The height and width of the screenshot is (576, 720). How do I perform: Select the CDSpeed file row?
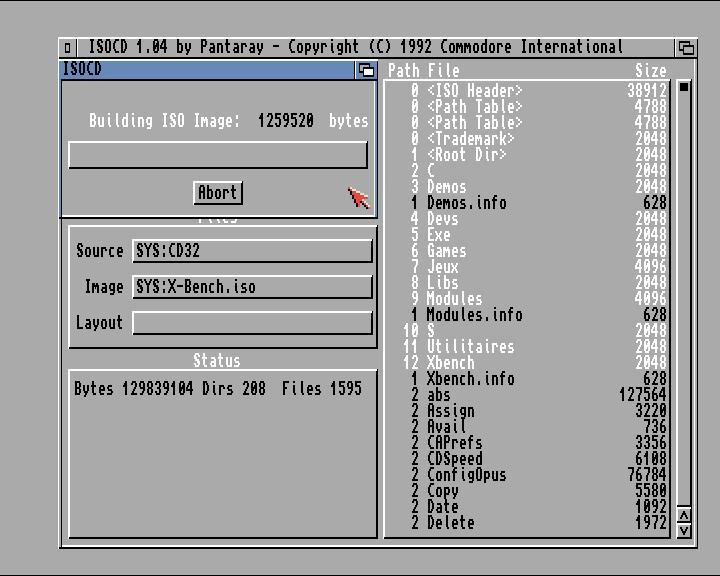coord(527,459)
